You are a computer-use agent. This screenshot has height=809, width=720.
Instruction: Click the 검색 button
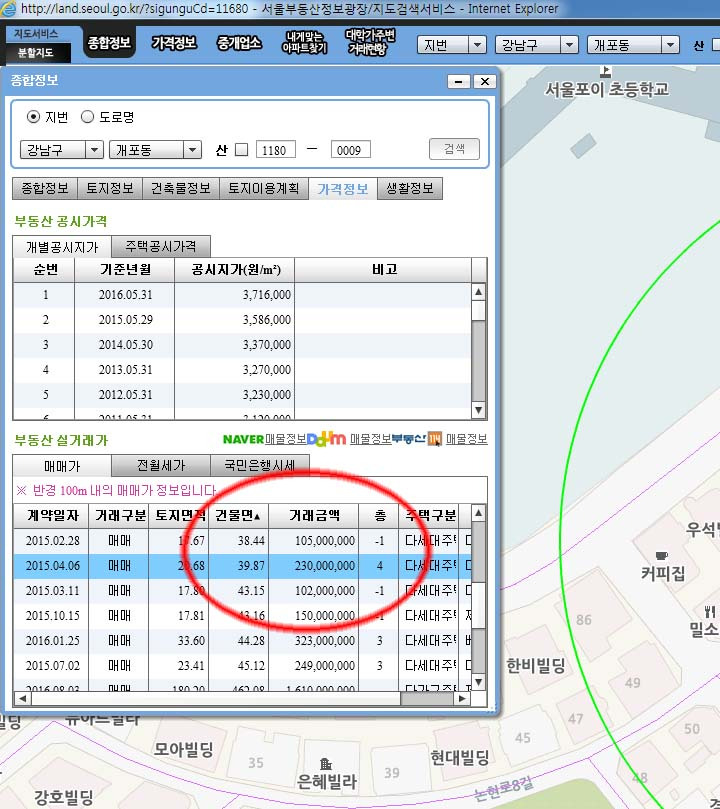(454, 149)
